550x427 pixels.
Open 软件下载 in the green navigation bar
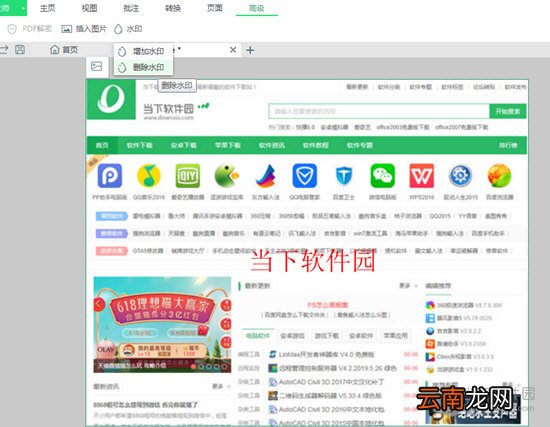(140, 145)
